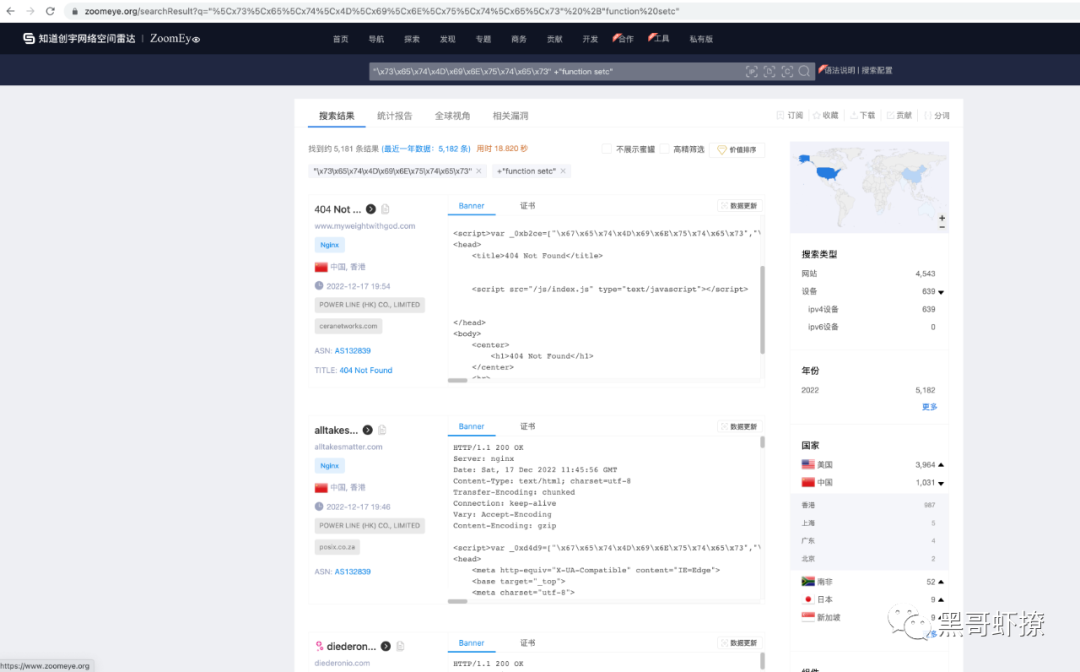Click the favorite (收藏) star button
Image resolution: width=1080 pixels, height=672 pixels.
coord(826,115)
